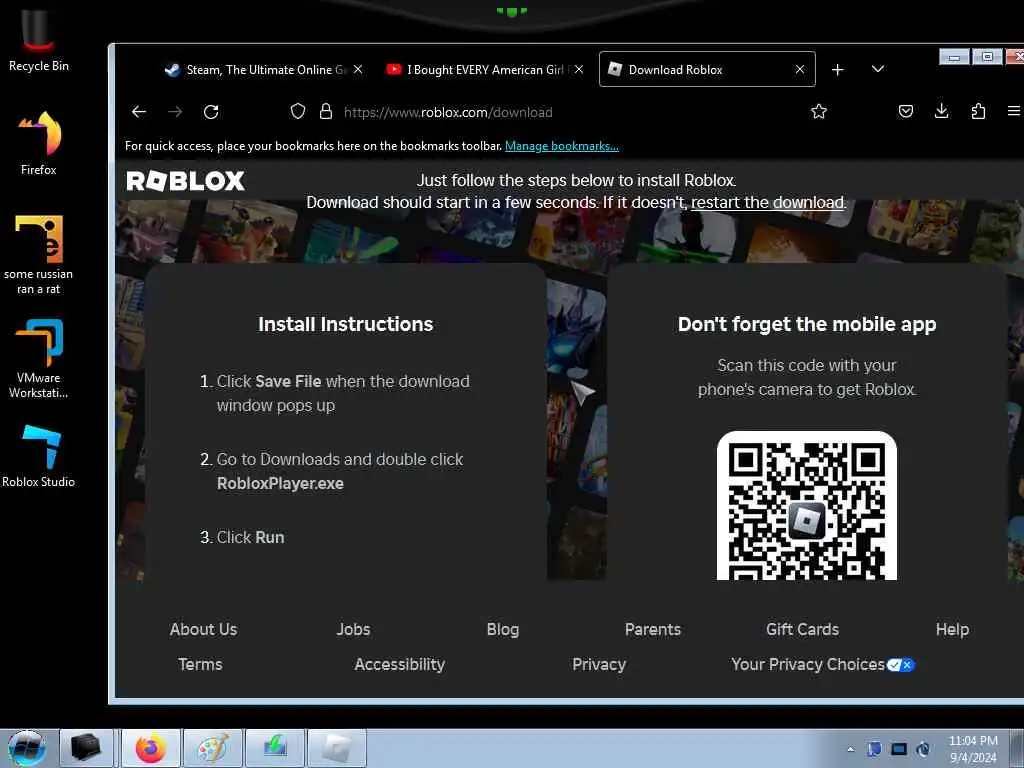The width and height of the screenshot is (1024, 768).
Task: Open the Paint palette taskbar icon
Action: pyautogui.click(x=213, y=748)
